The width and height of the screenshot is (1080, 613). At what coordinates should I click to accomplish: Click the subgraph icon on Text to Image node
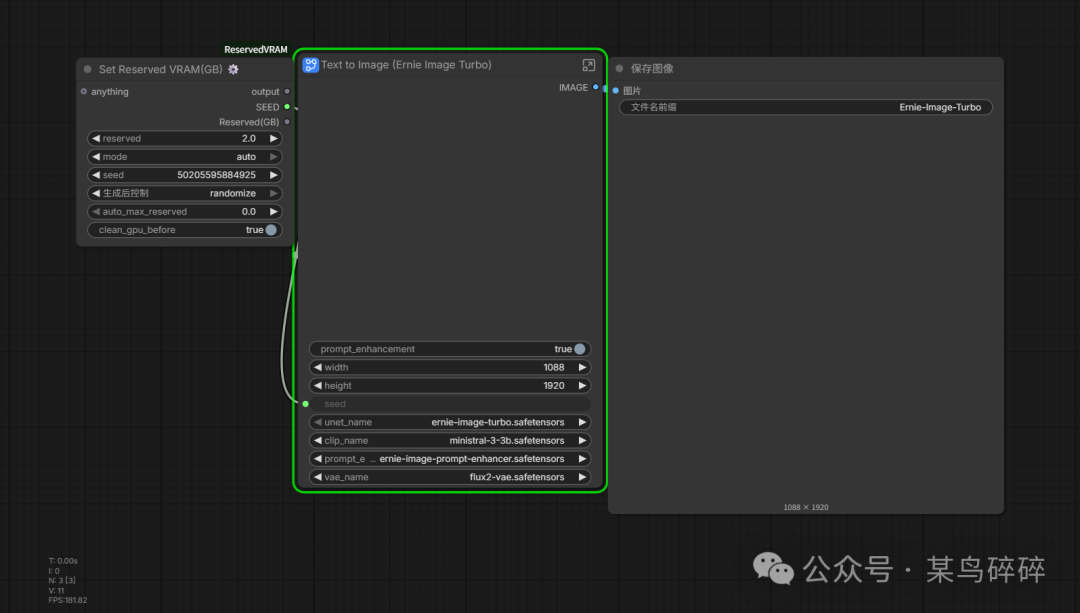pyautogui.click(x=311, y=65)
